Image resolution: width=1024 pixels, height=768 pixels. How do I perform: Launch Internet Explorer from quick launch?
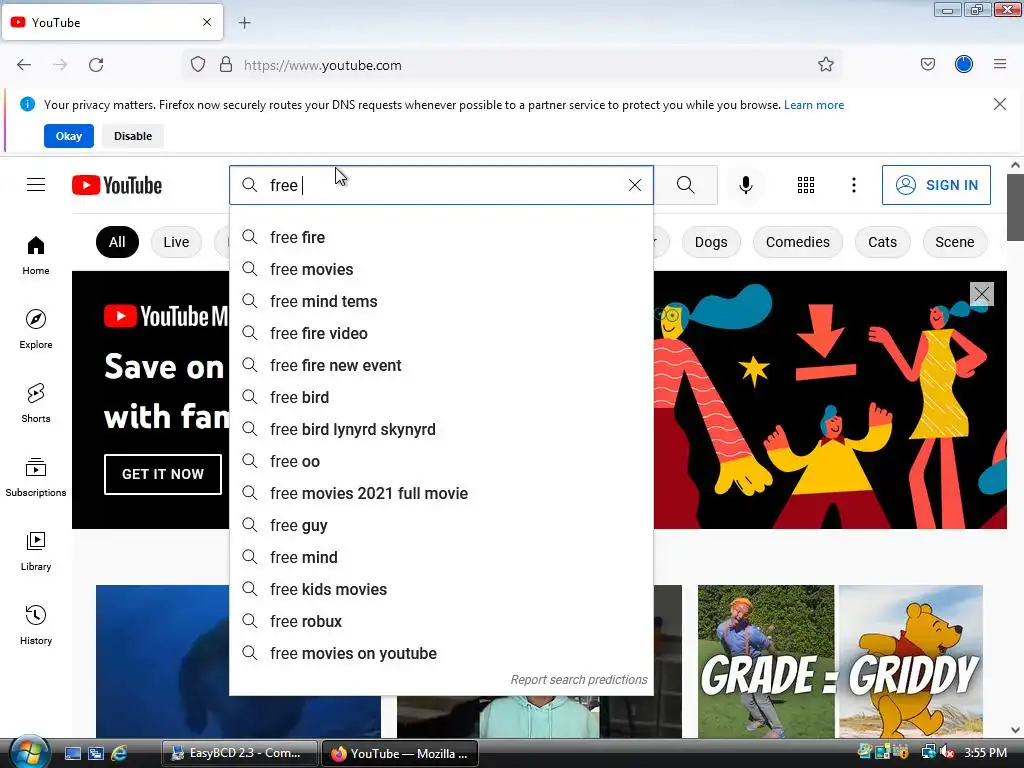(119, 754)
